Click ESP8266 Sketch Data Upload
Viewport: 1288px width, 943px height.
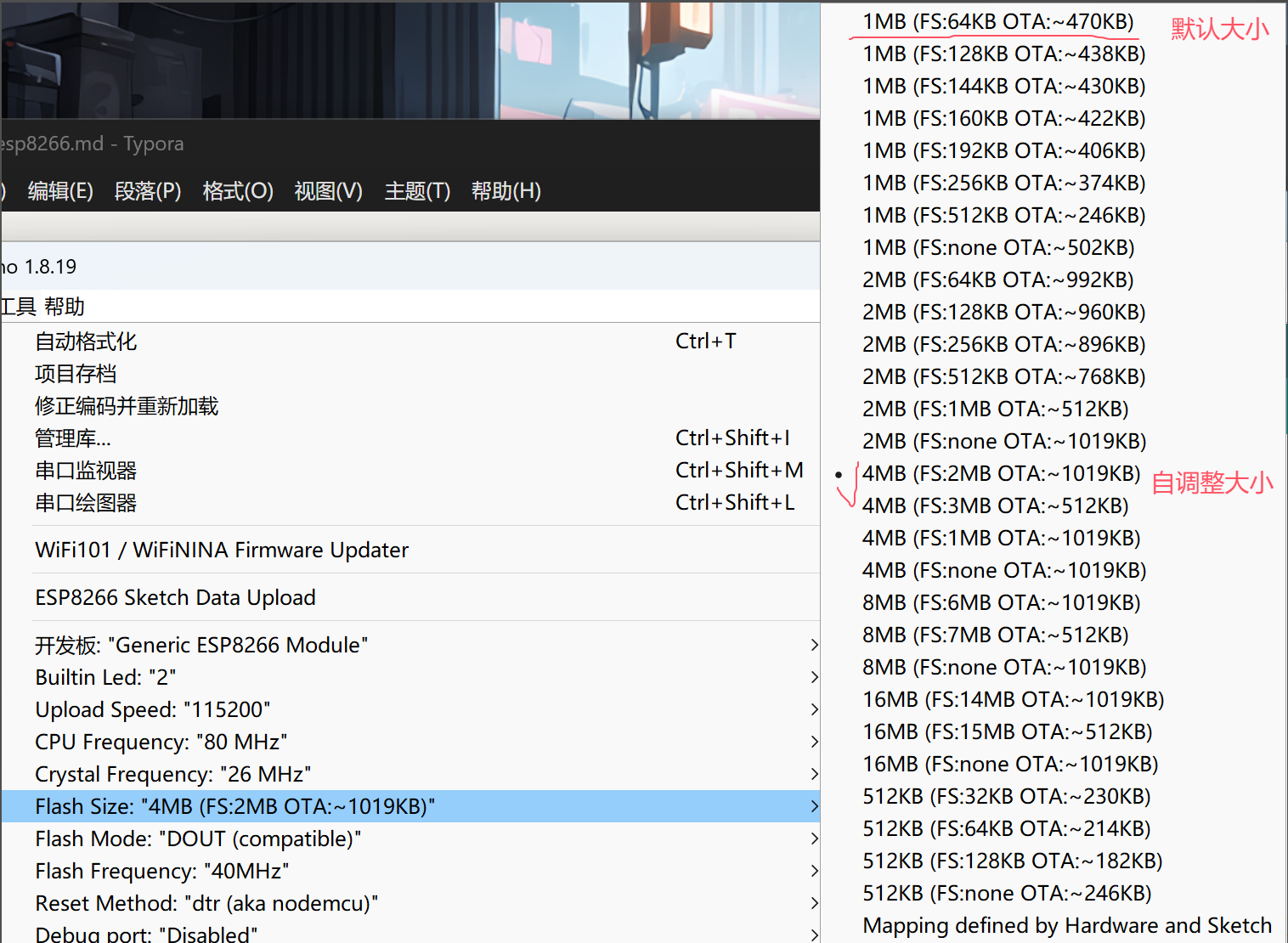[x=410, y=597]
